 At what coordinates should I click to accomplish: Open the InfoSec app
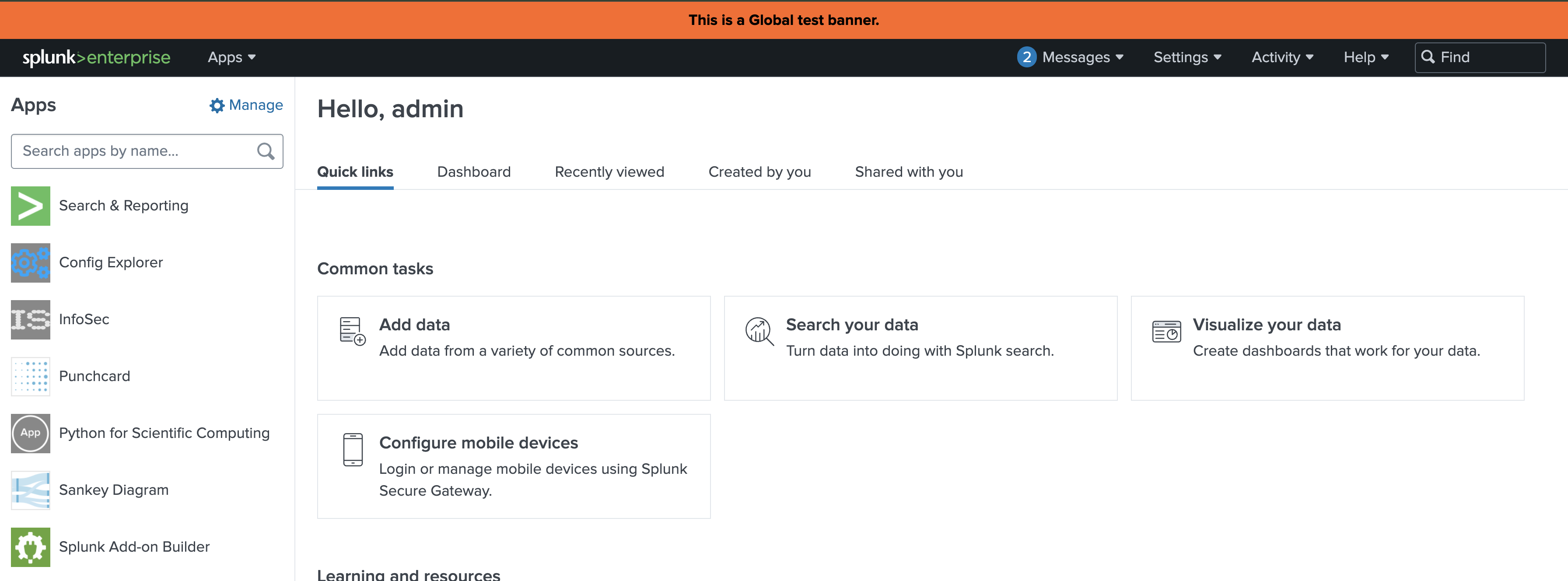(x=84, y=319)
